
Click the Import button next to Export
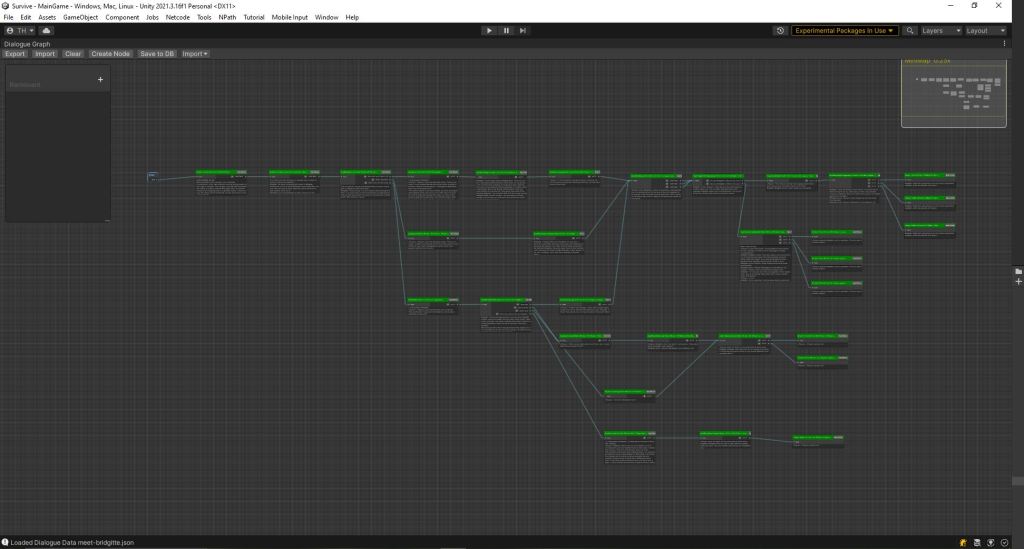[45, 54]
